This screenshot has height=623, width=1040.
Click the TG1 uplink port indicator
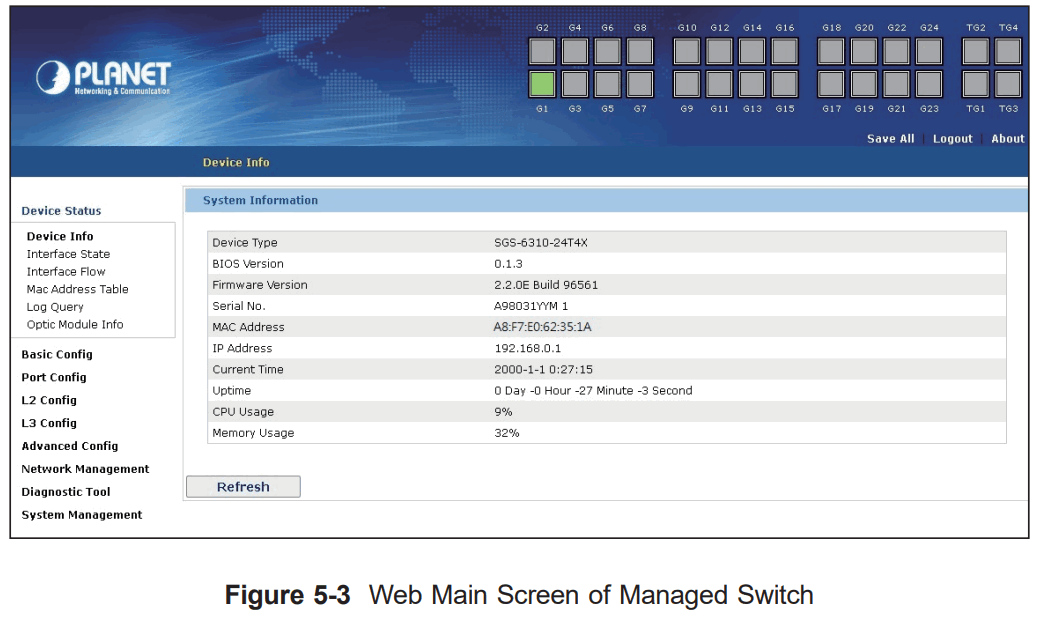point(975,84)
